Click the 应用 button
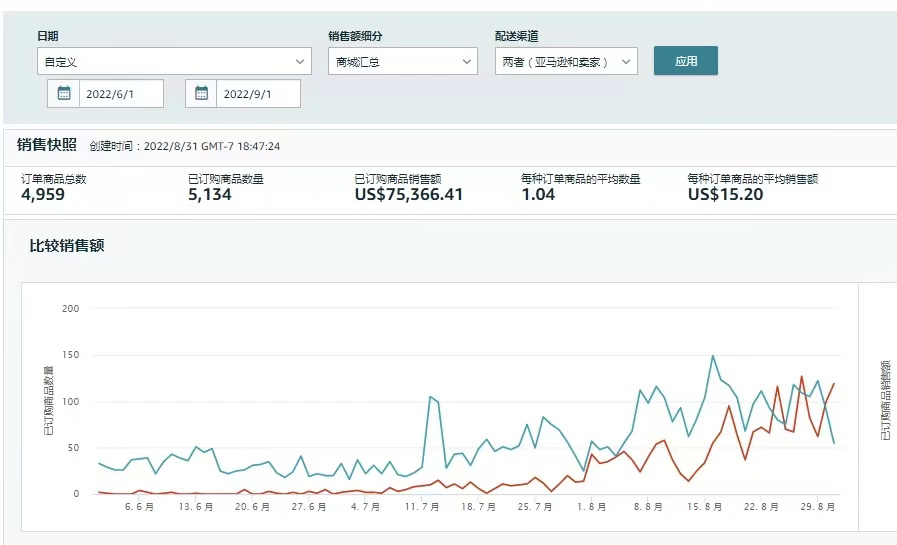The width and height of the screenshot is (897, 545). point(685,61)
